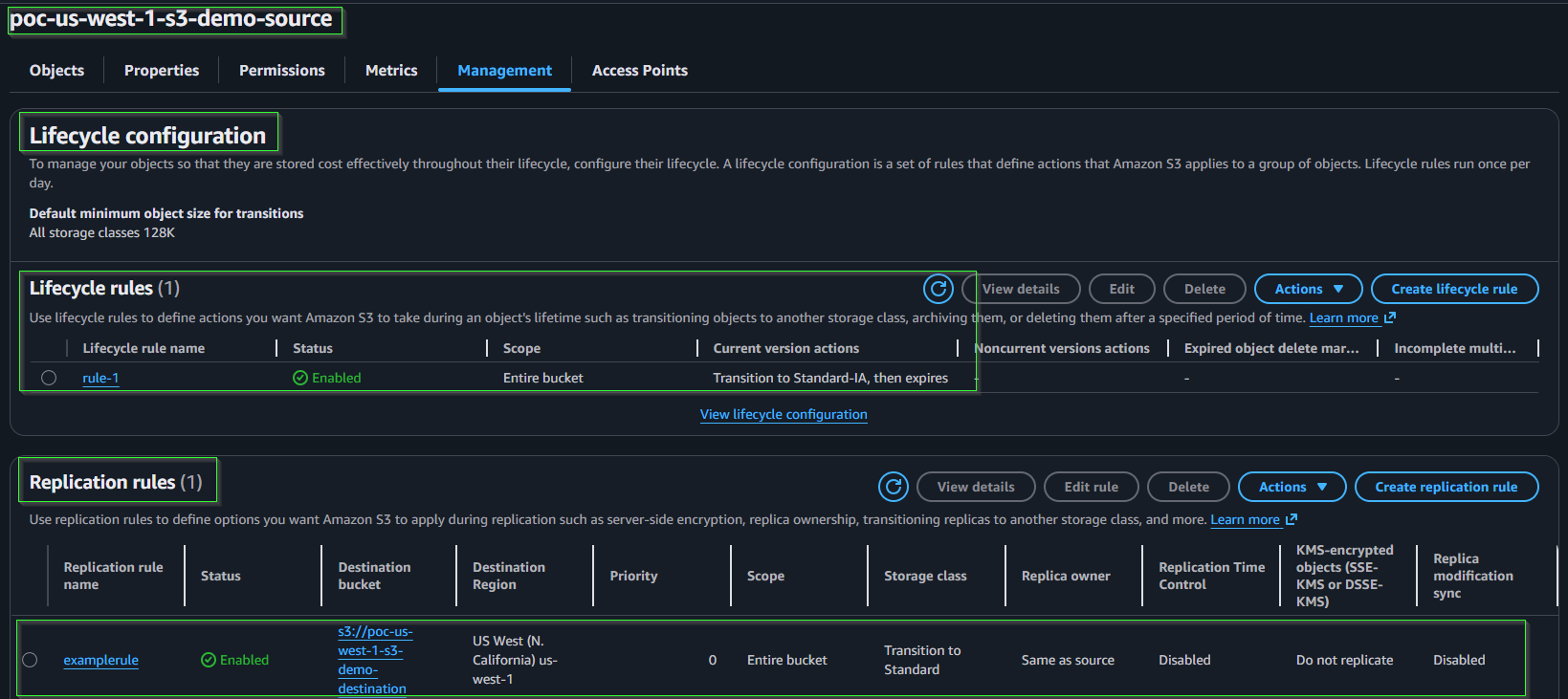Image resolution: width=1568 pixels, height=699 pixels.
Task: Click external link icon beside lifecycle Learn more
Action: [1390, 317]
